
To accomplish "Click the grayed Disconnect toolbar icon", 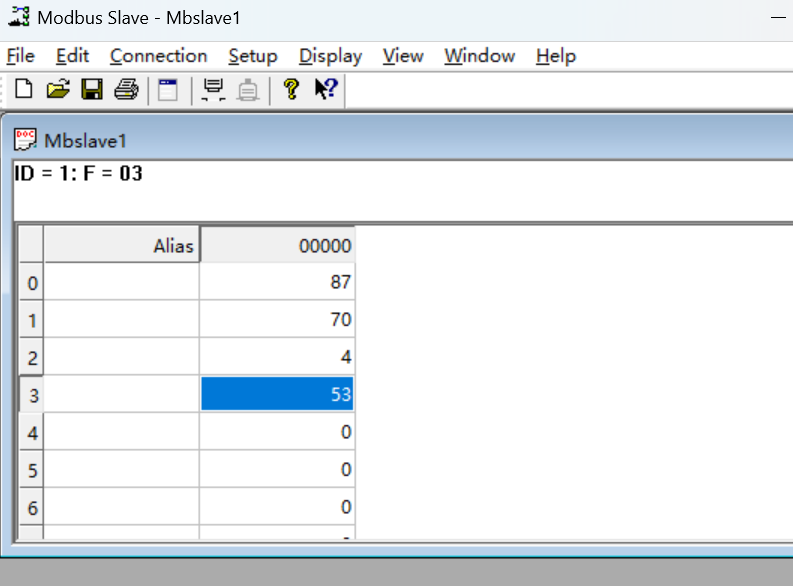I will click(x=248, y=90).
